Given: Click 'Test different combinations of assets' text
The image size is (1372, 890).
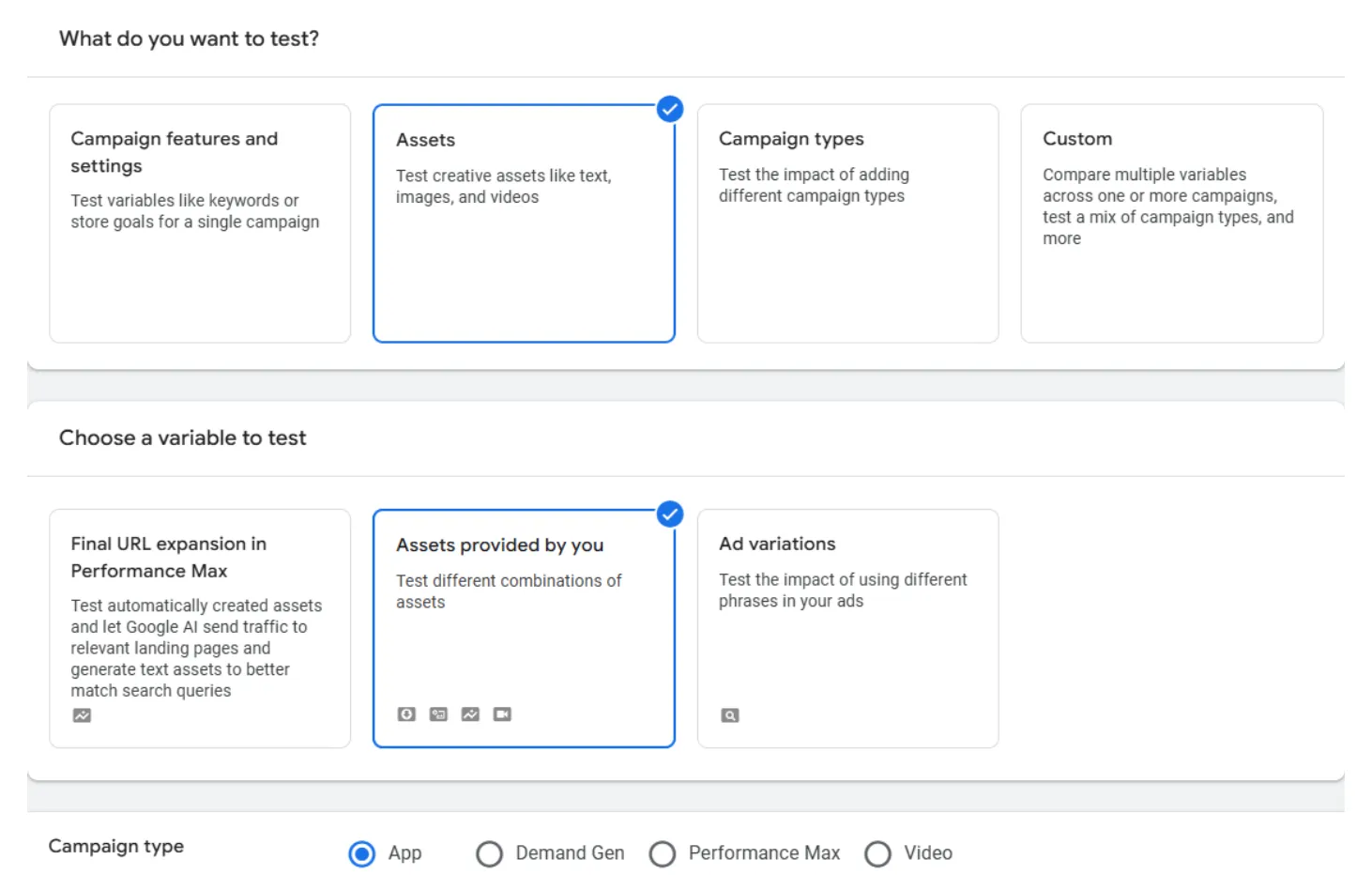Looking at the screenshot, I should click(509, 591).
